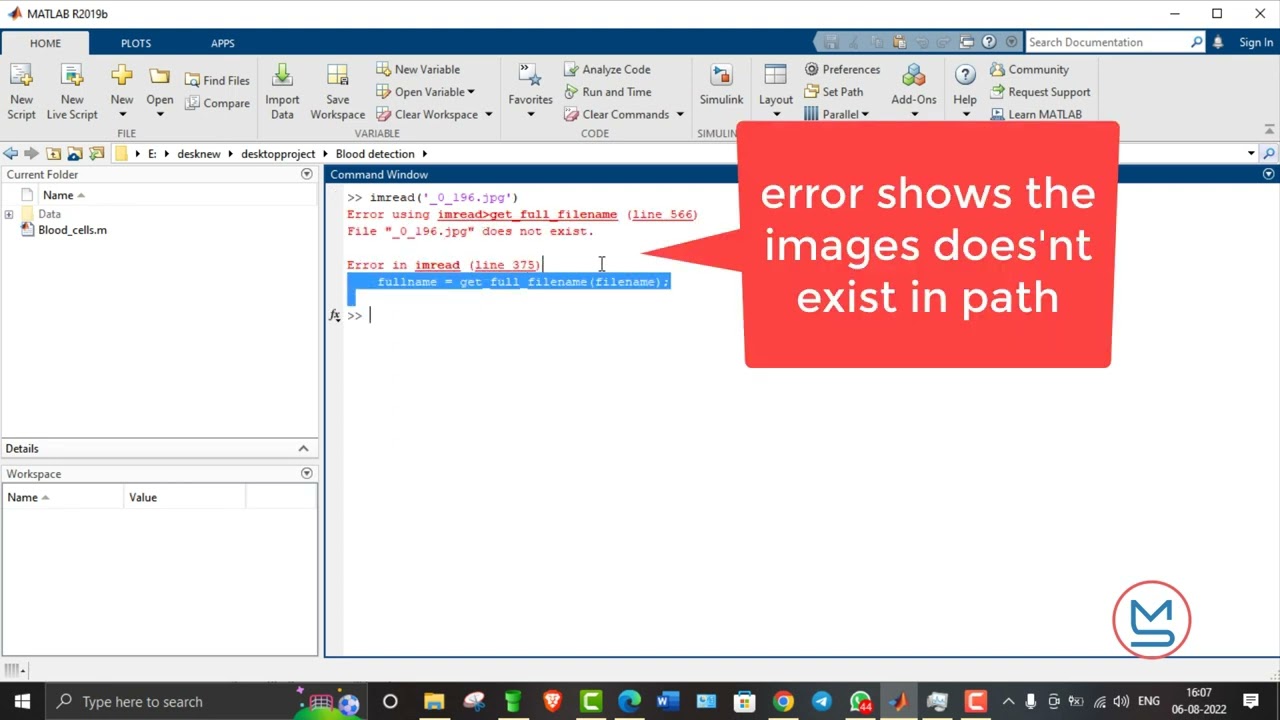1280x720 pixels.
Task: Click the Compare files button
Action: [x=217, y=103]
